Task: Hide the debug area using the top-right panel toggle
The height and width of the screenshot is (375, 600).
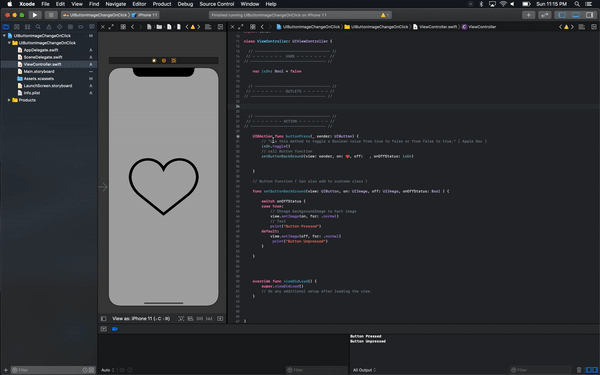Action: pos(576,15)
